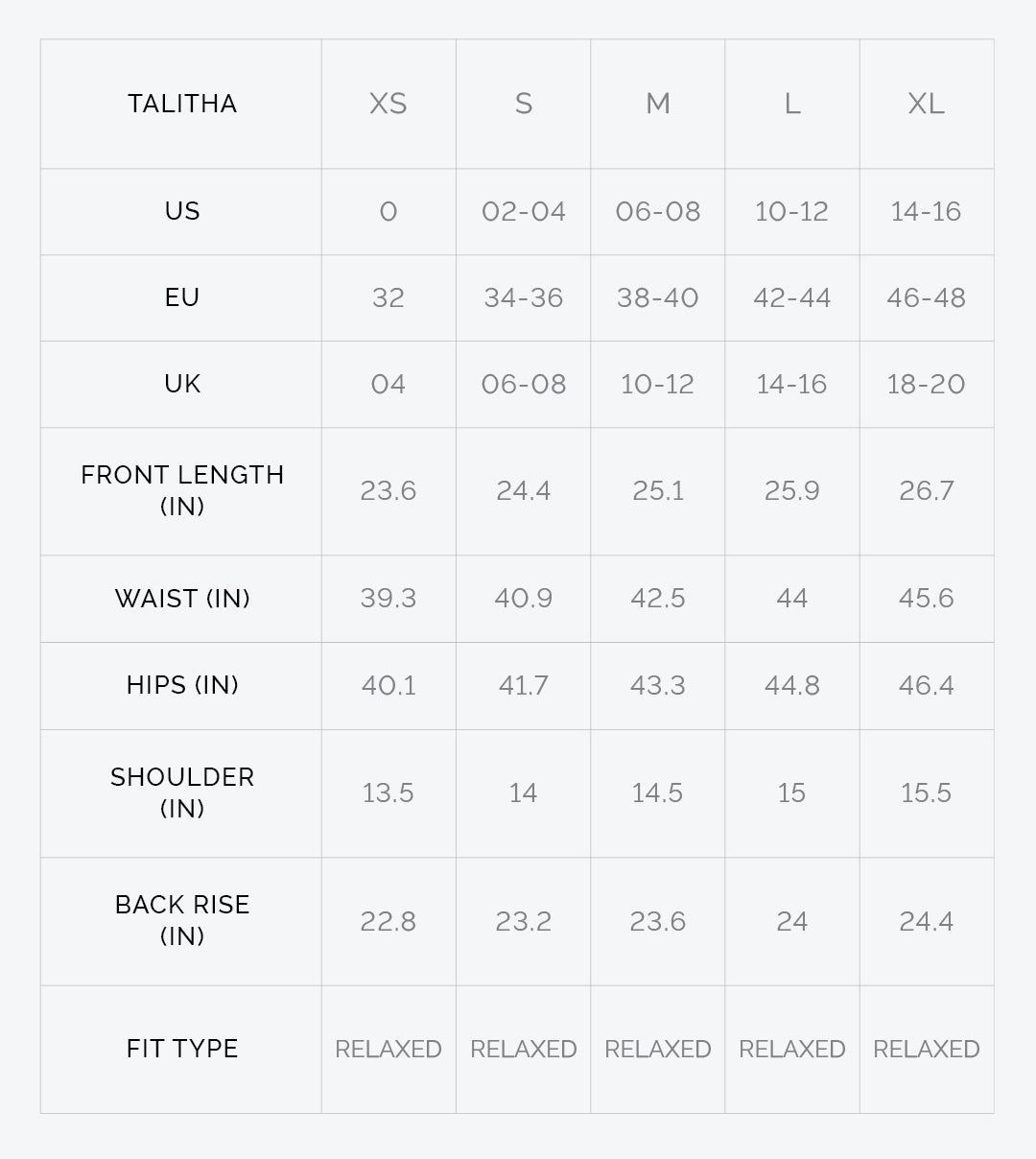The image size is (1036, 1159).
Task: Click the US size 06-08 cell
Action: (658, 211)
